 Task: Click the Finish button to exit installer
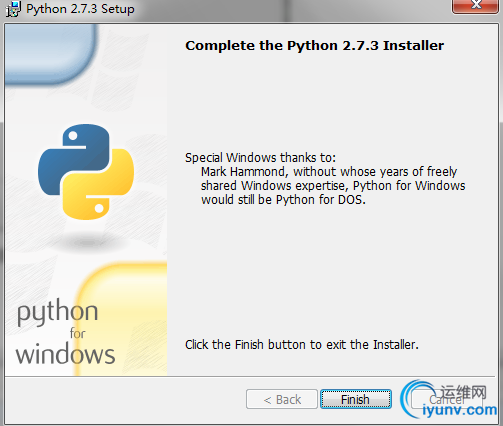point(356,399)
